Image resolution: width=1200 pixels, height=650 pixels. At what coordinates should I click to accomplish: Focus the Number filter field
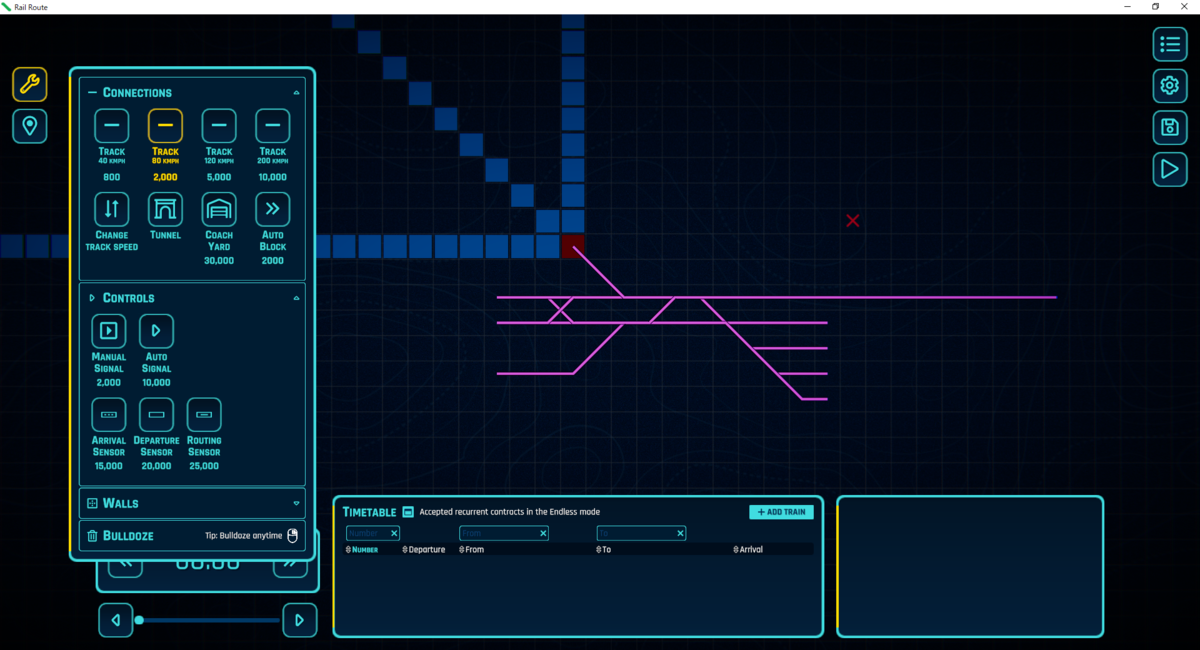pyautogui.click(x=373, y=533)
